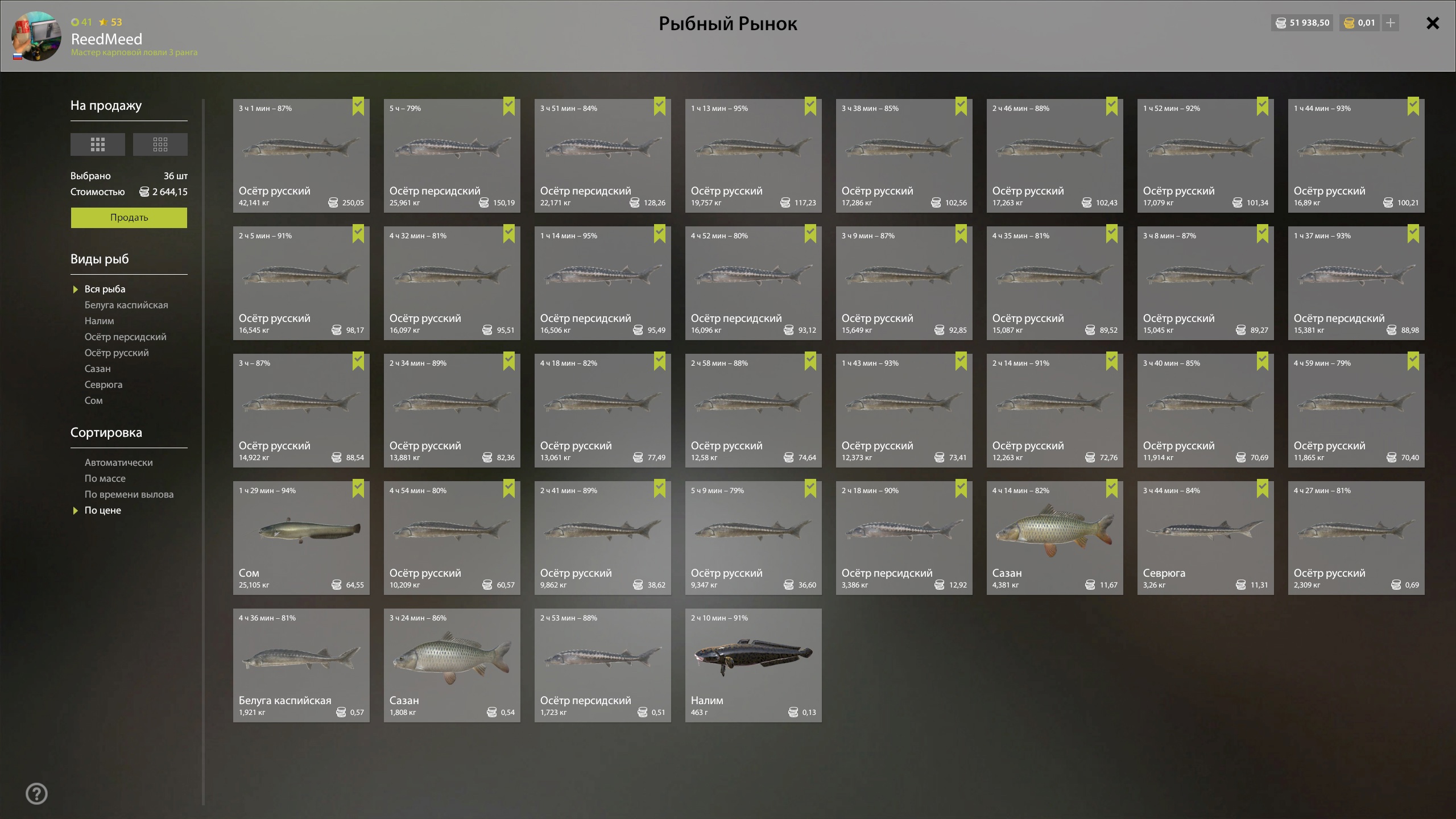Choose Автоматически sorting option
The image size is (1456, 819).
click(x=119, y=462)
